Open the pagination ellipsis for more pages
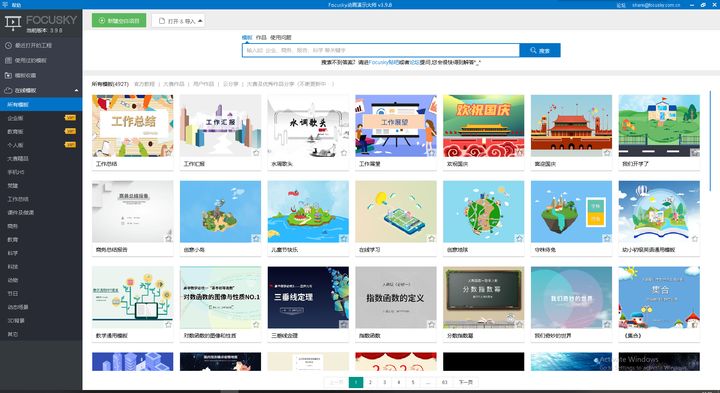Viewport: 720px width, 393px height. coord(428,382)
